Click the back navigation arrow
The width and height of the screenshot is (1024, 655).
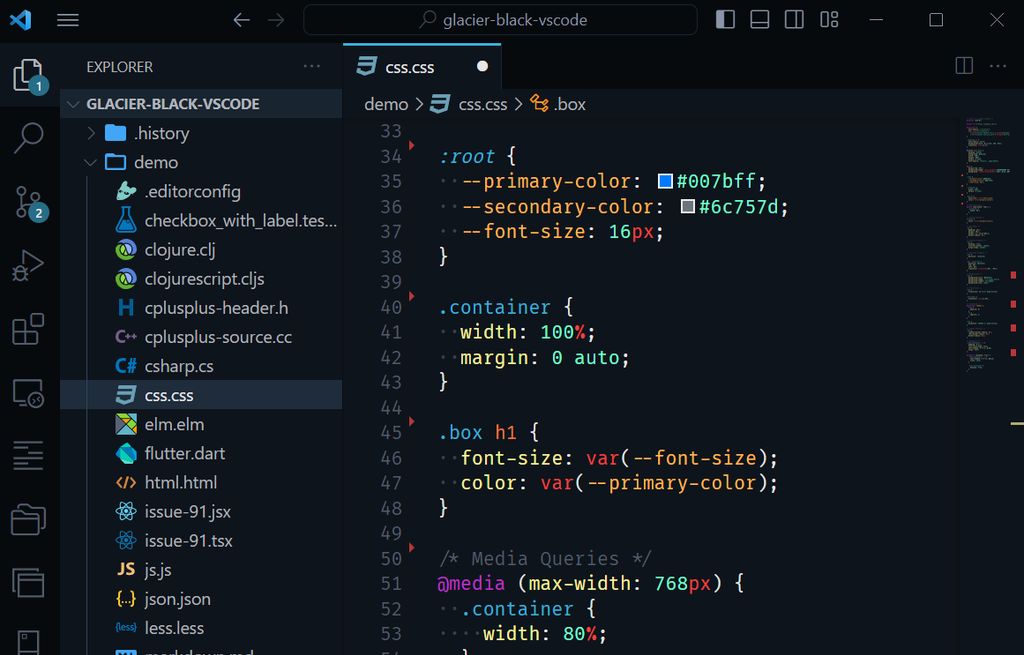tap(241, 20)
